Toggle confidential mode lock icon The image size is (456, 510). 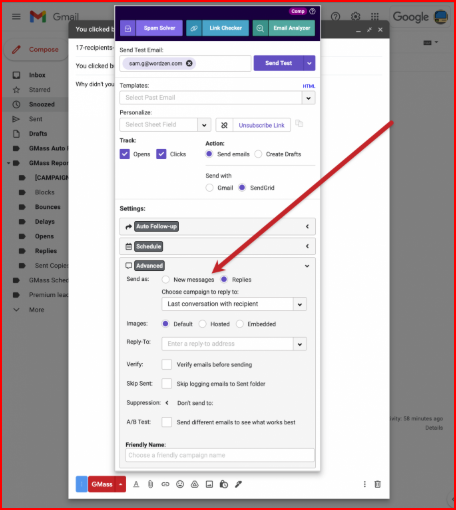pyautogui.click(x=224, y=484)
